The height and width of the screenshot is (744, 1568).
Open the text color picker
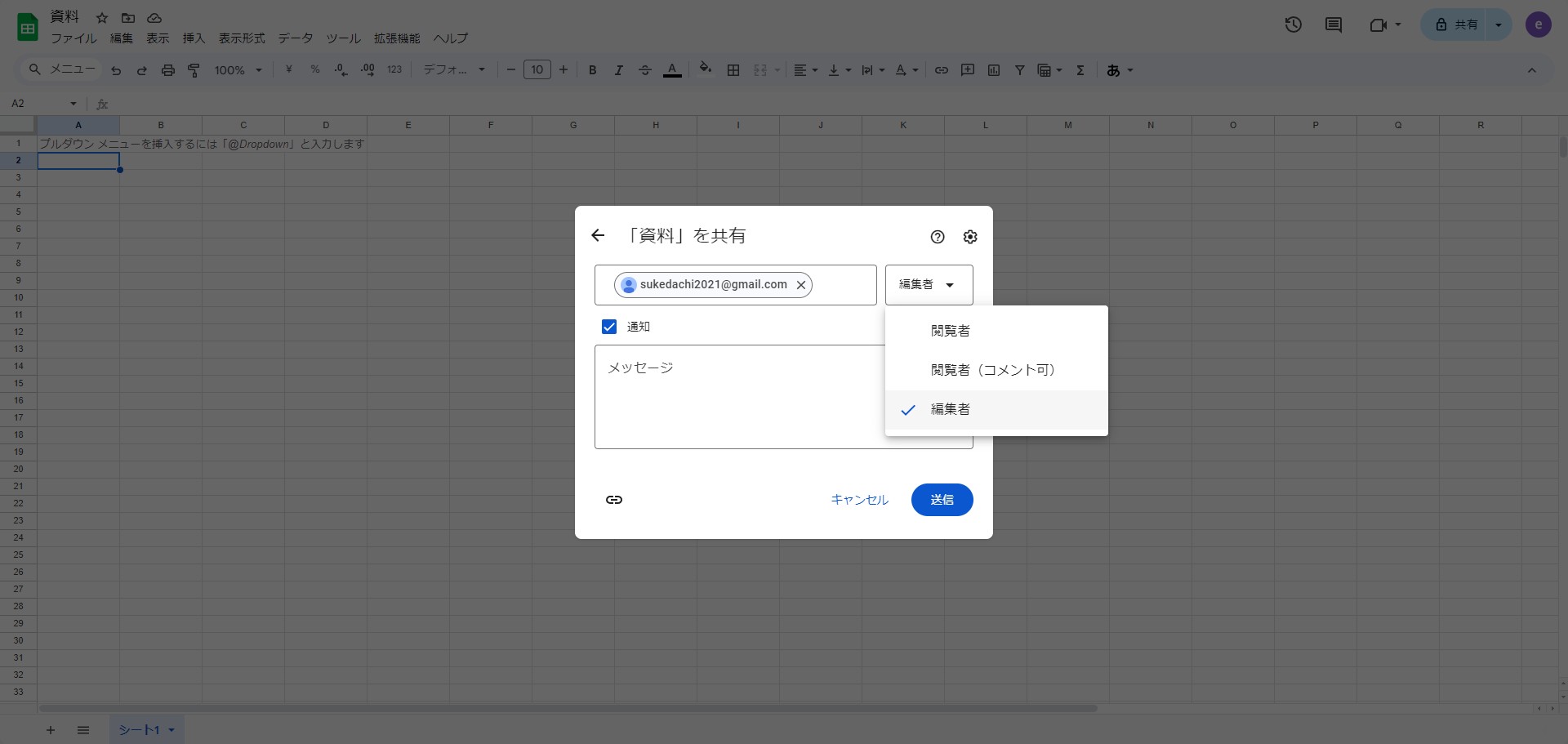click(672, 70)
